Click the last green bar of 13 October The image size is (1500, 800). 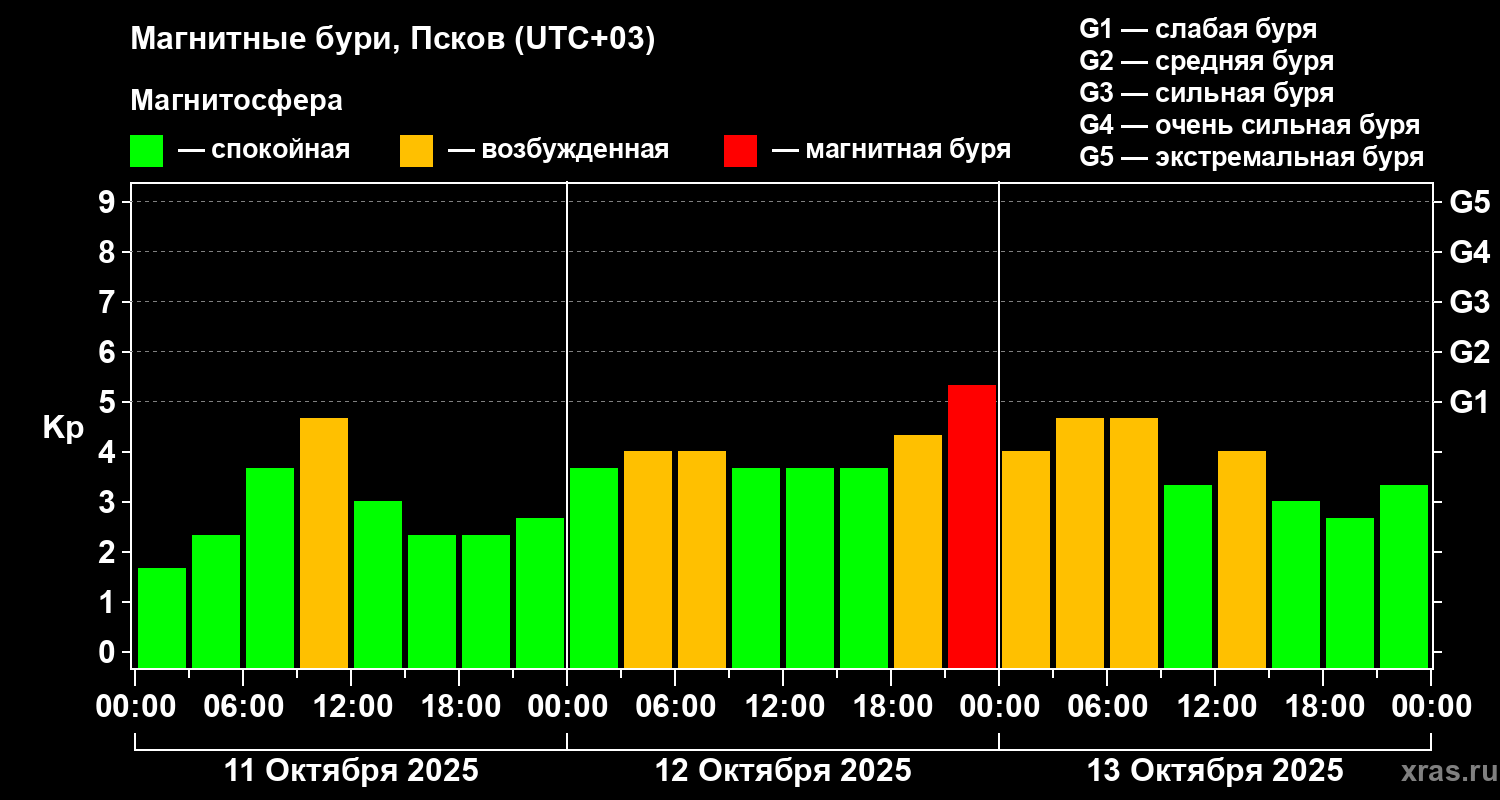[x=1404, y=576]
